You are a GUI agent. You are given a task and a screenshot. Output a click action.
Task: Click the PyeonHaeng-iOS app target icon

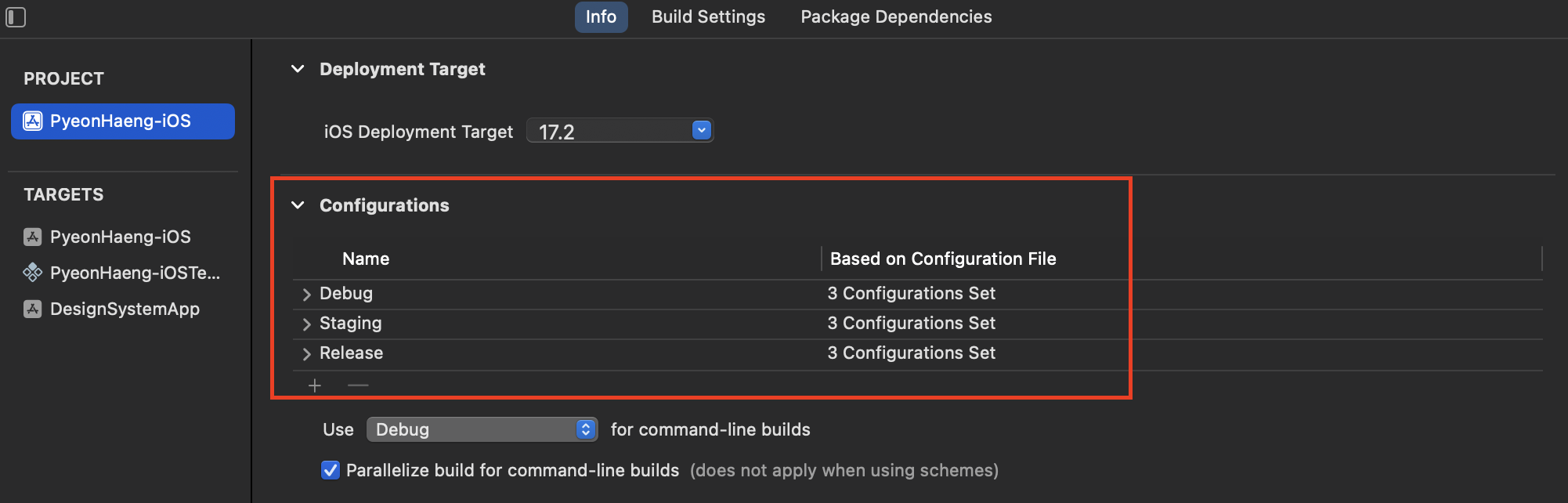point(33,237)
